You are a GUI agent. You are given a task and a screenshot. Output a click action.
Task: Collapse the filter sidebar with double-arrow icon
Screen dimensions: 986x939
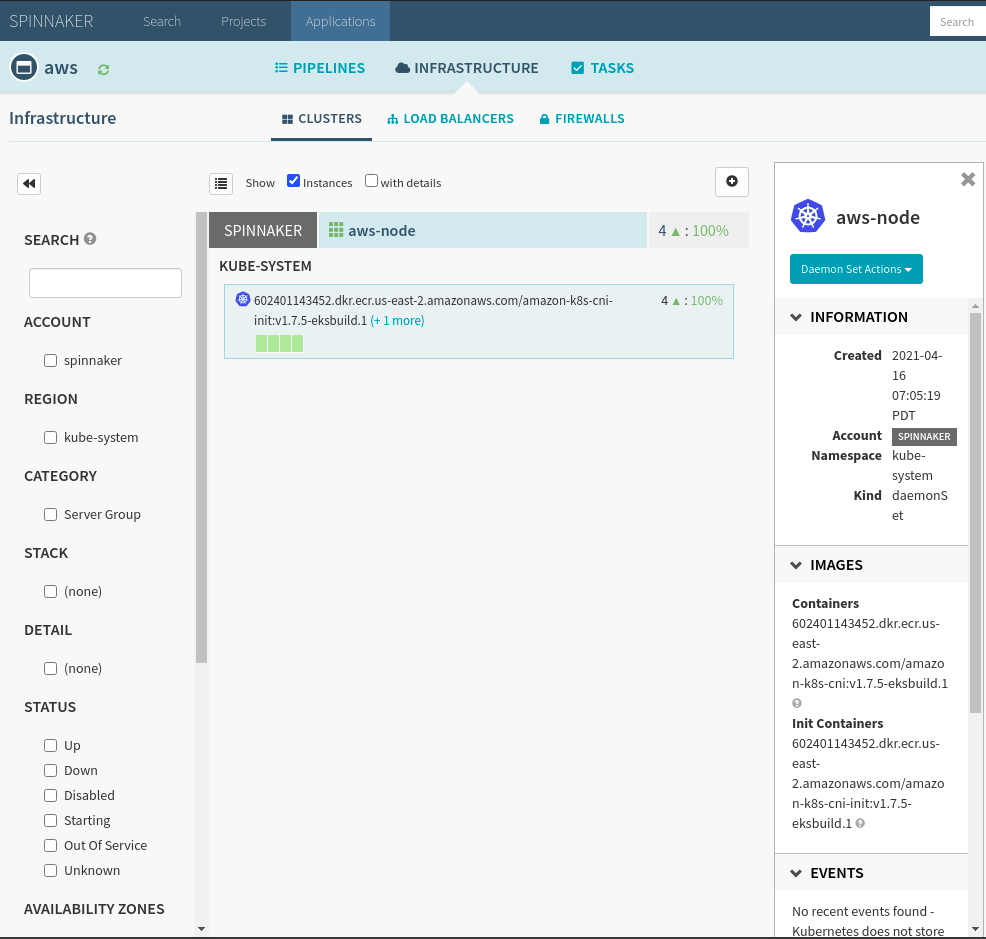point(29,184)
